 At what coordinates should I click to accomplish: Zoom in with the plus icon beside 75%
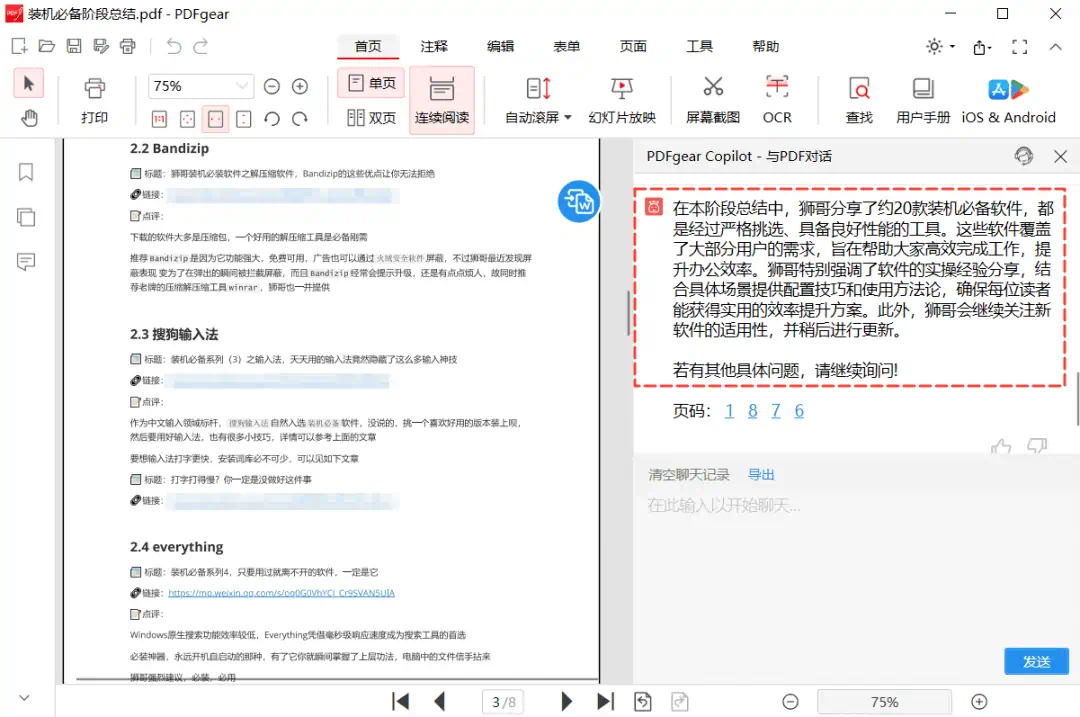pyautogui.click(x=300, y=86)
